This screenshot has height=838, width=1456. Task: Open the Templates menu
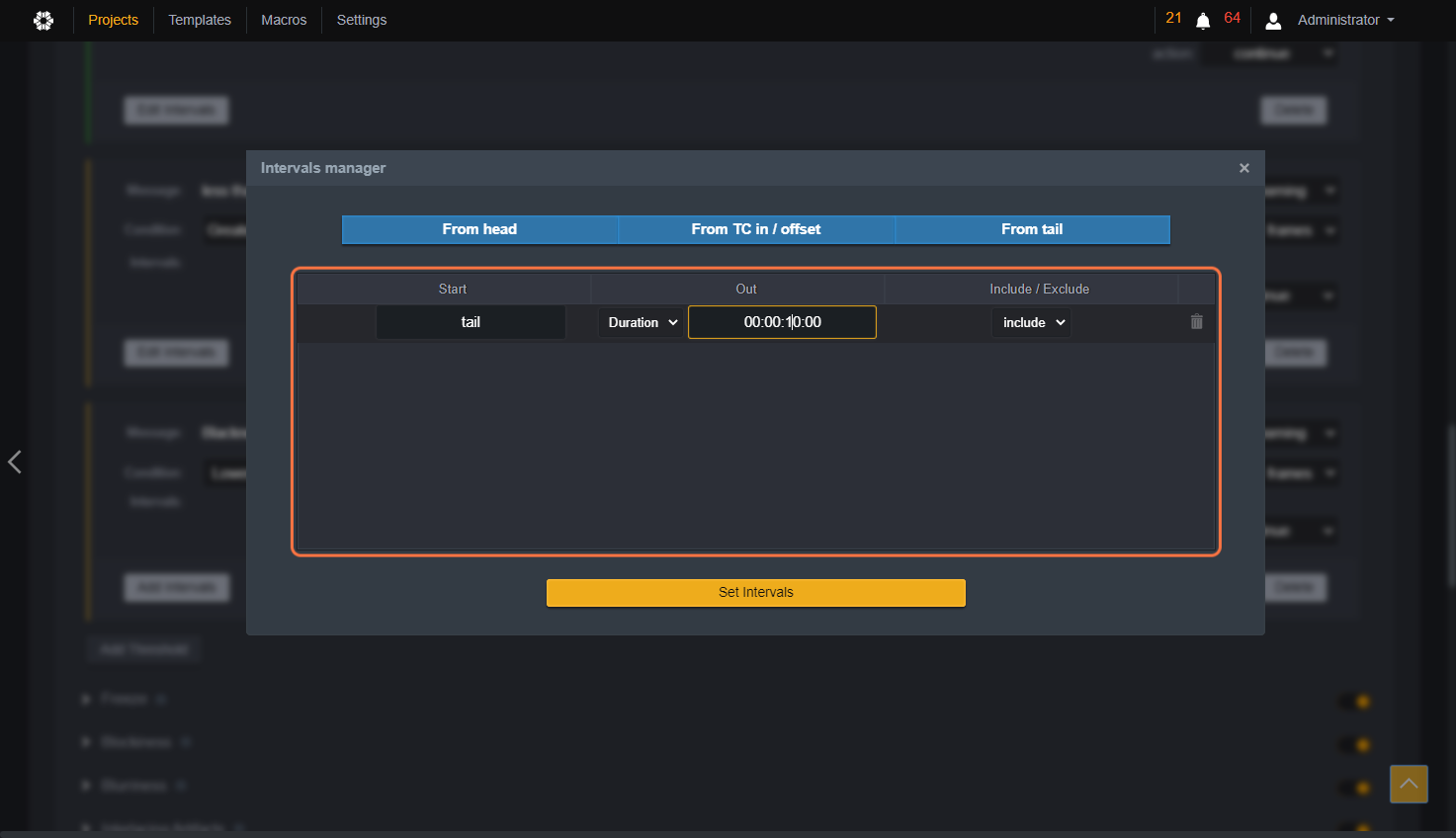[x=200, y=20]
